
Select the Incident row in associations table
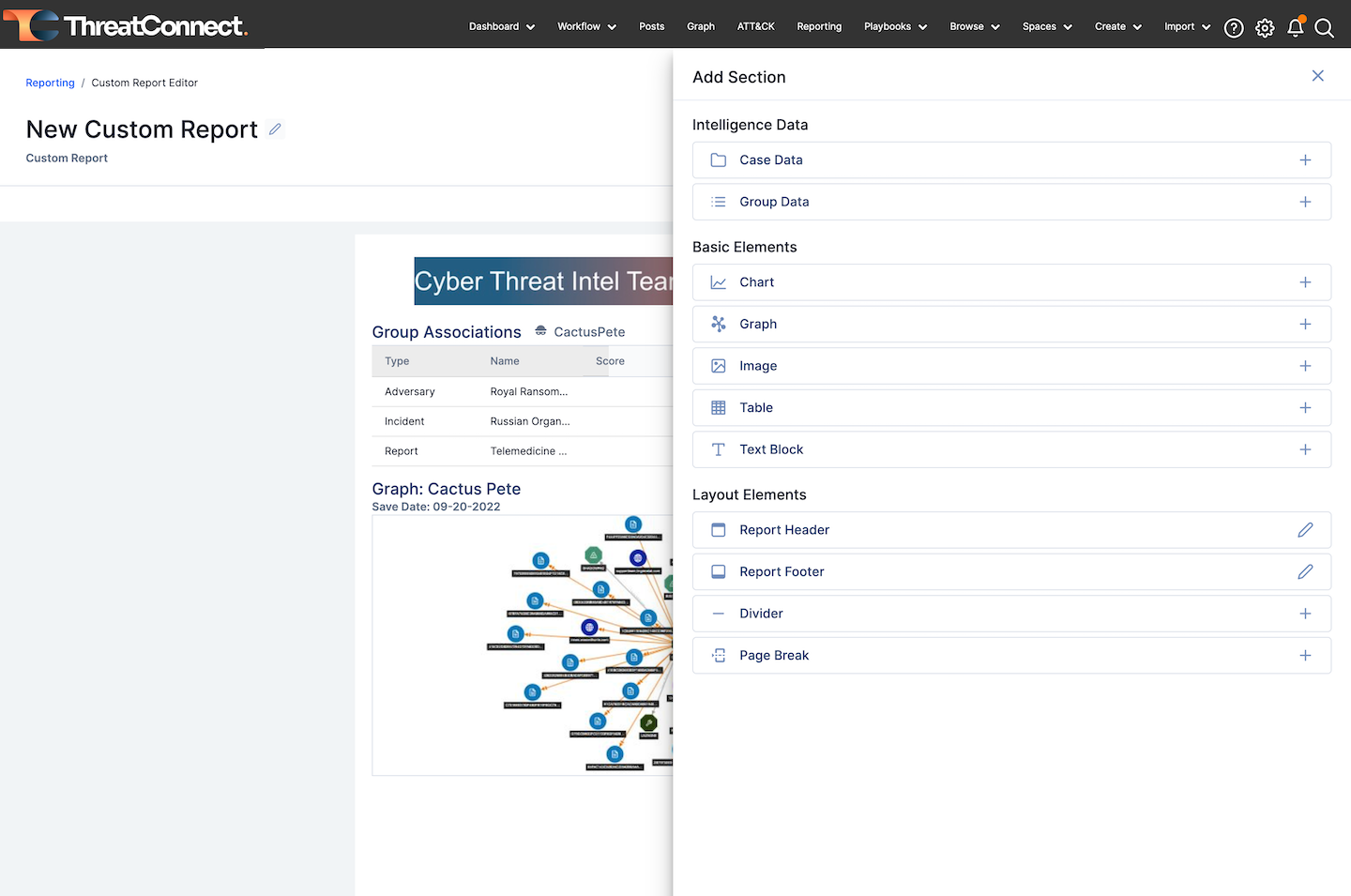(x=523, y=421)
